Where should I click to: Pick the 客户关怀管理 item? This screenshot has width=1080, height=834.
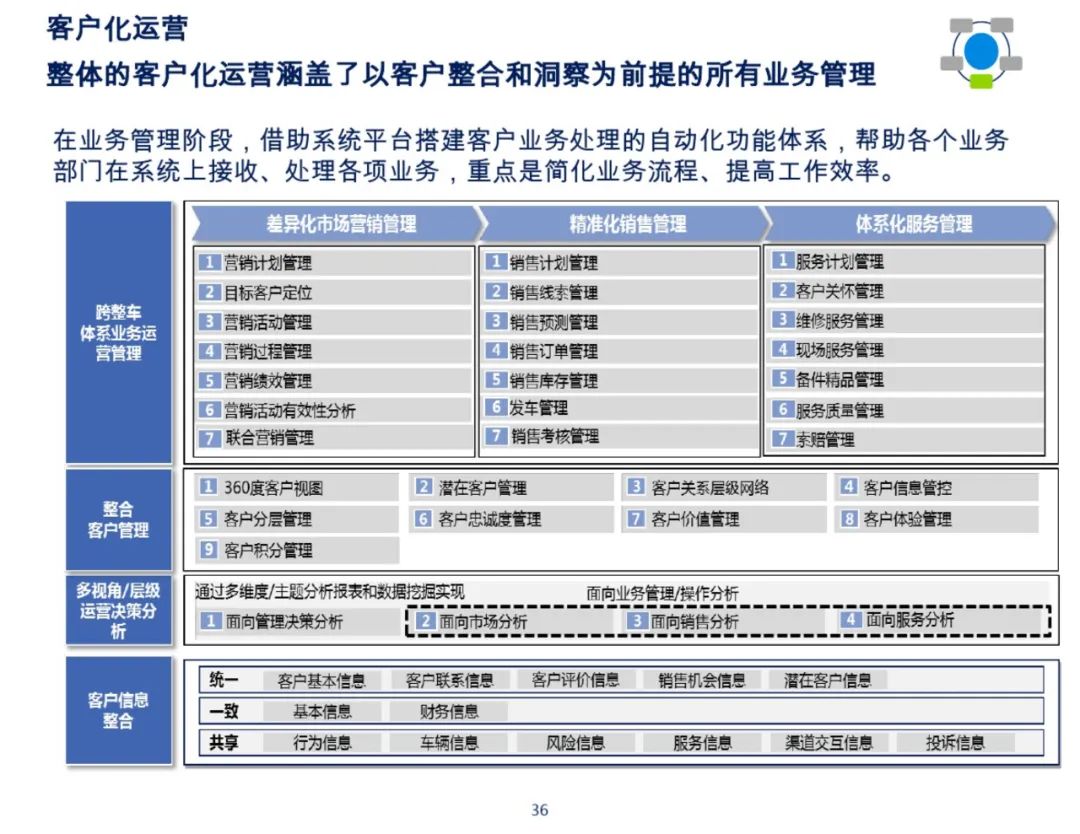pos(906,291)
